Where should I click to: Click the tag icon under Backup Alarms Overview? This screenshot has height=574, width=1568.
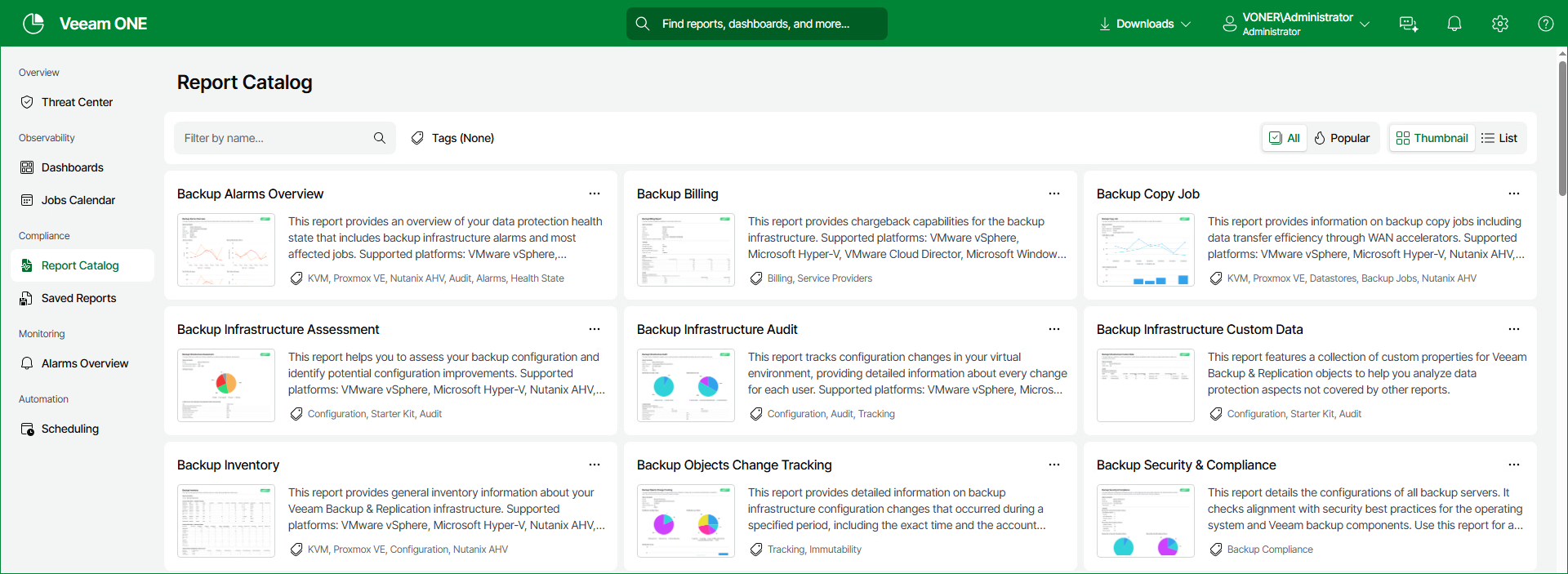(x=296, y=278)
